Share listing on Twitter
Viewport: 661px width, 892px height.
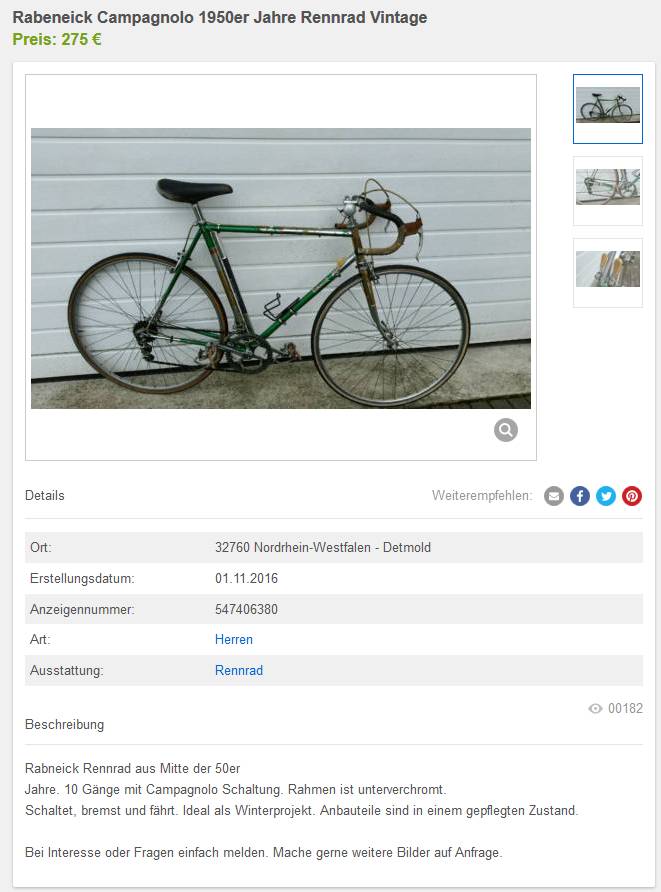[606, 496]
